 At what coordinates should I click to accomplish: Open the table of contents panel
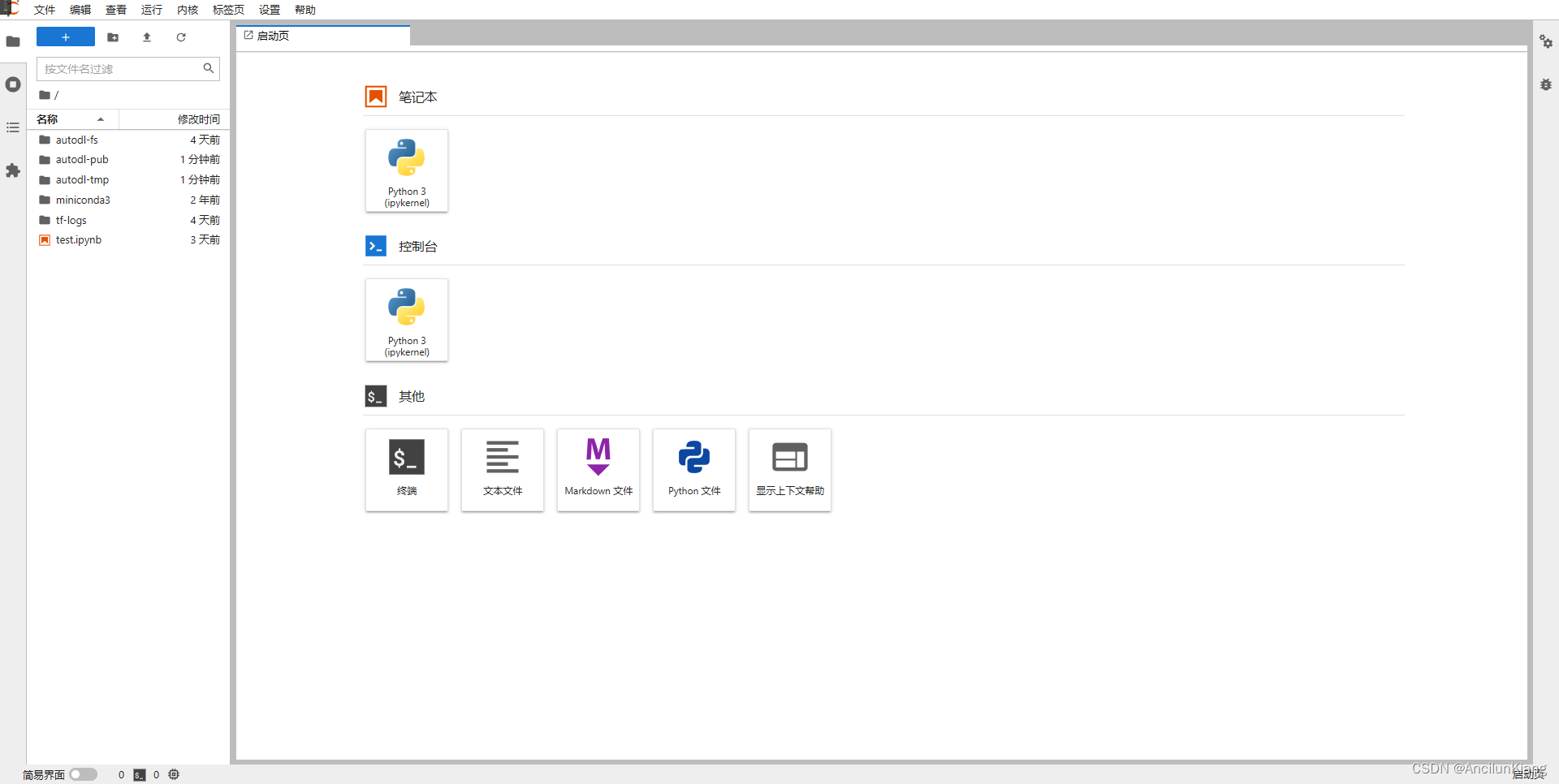(13, 127)
